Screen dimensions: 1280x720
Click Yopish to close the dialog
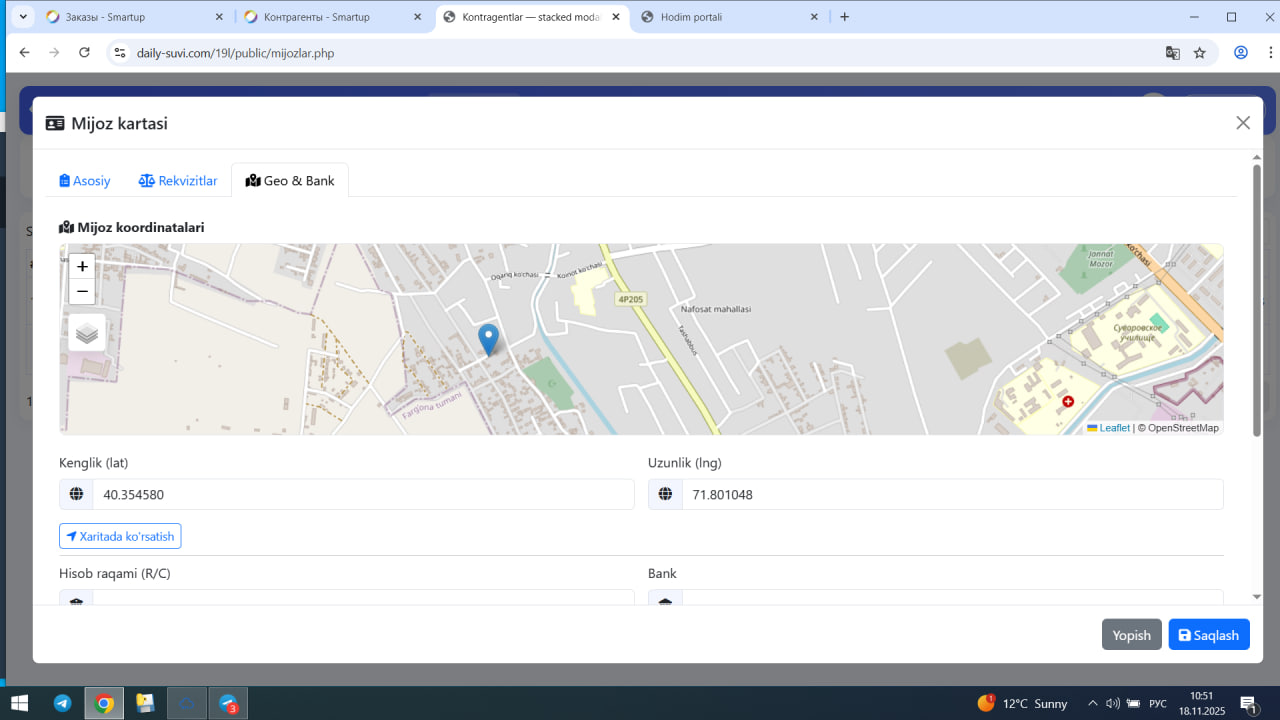click(x=1131, y=635)
